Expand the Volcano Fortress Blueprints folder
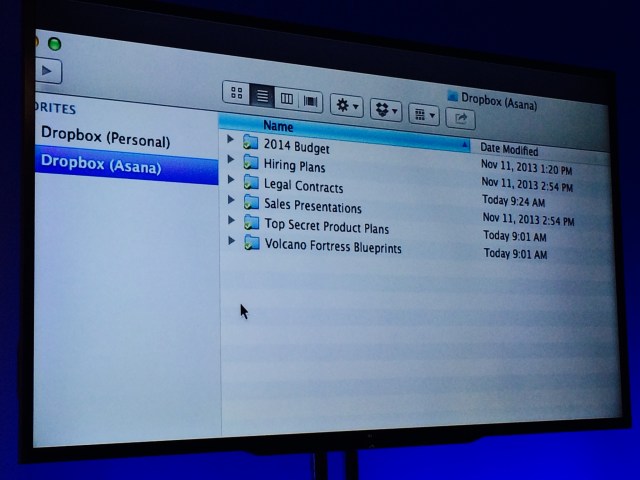This screenshot has width=640, height=480. 232,241
